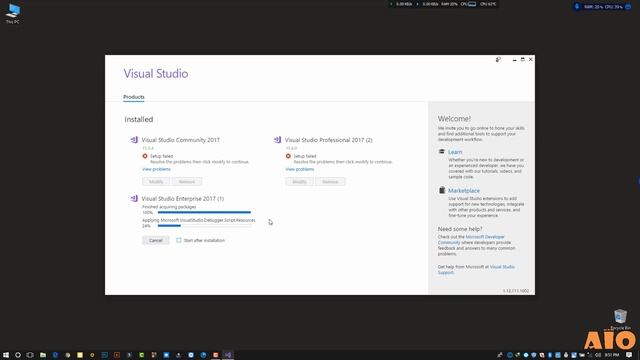Cancel the Enterprise 2017 installation
Image resolution: width=640 pixels, height=360 pixels.
pos(156,240)
